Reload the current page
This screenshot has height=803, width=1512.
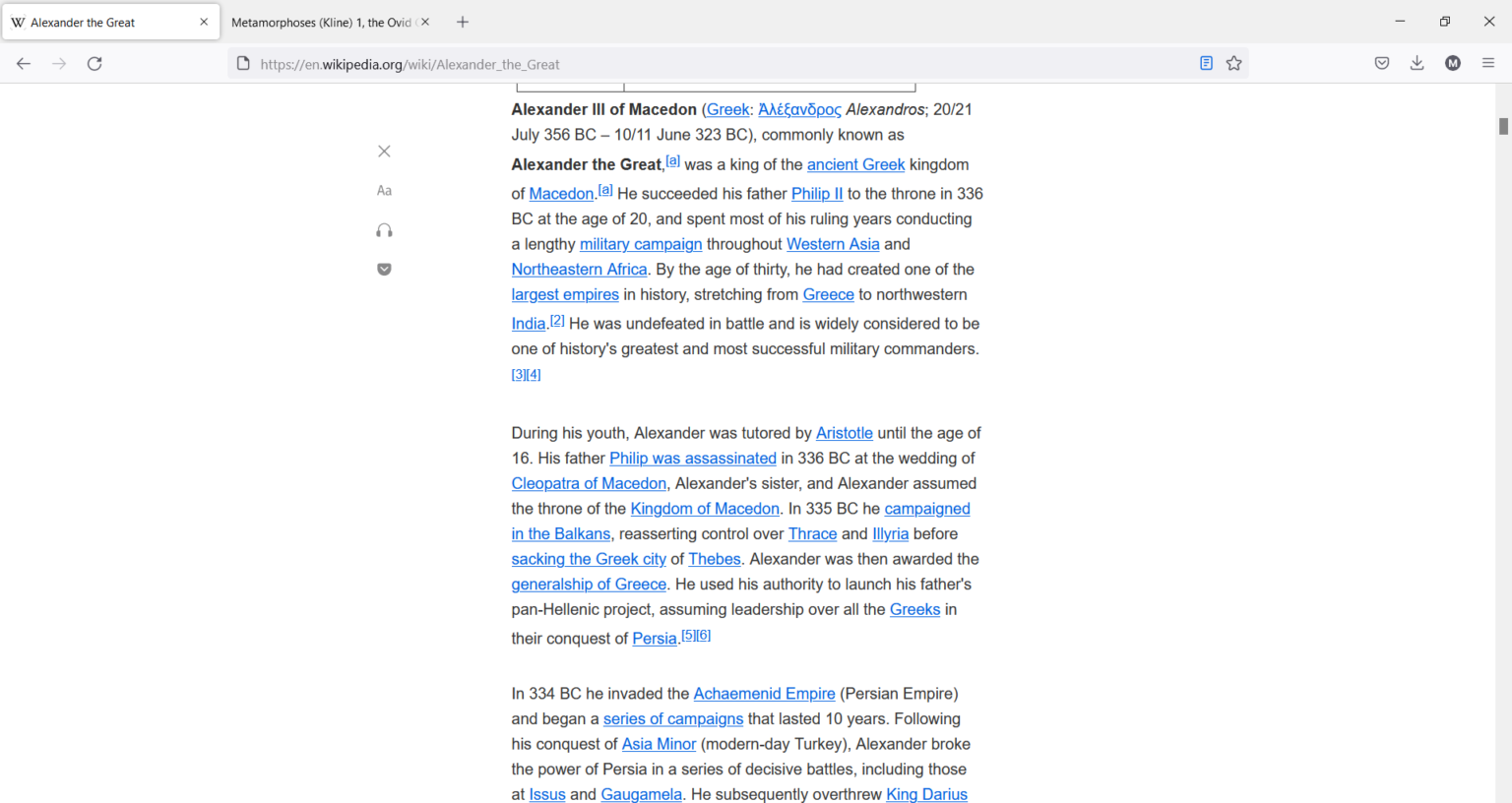point(94,63)
